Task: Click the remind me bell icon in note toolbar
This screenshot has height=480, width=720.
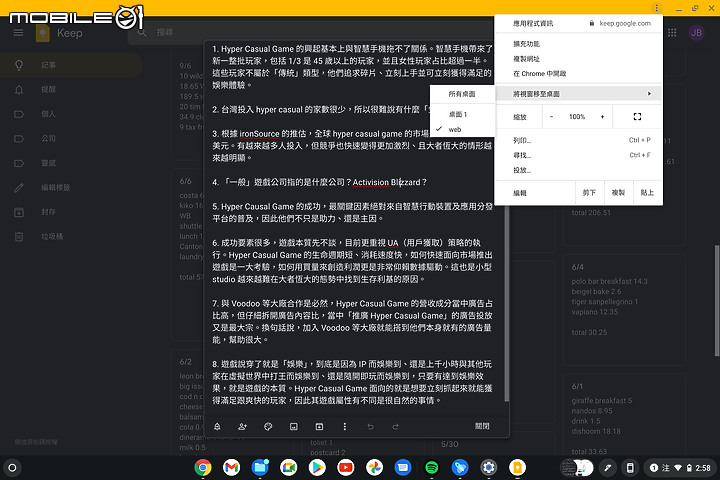Action: (x=217, y=427)
